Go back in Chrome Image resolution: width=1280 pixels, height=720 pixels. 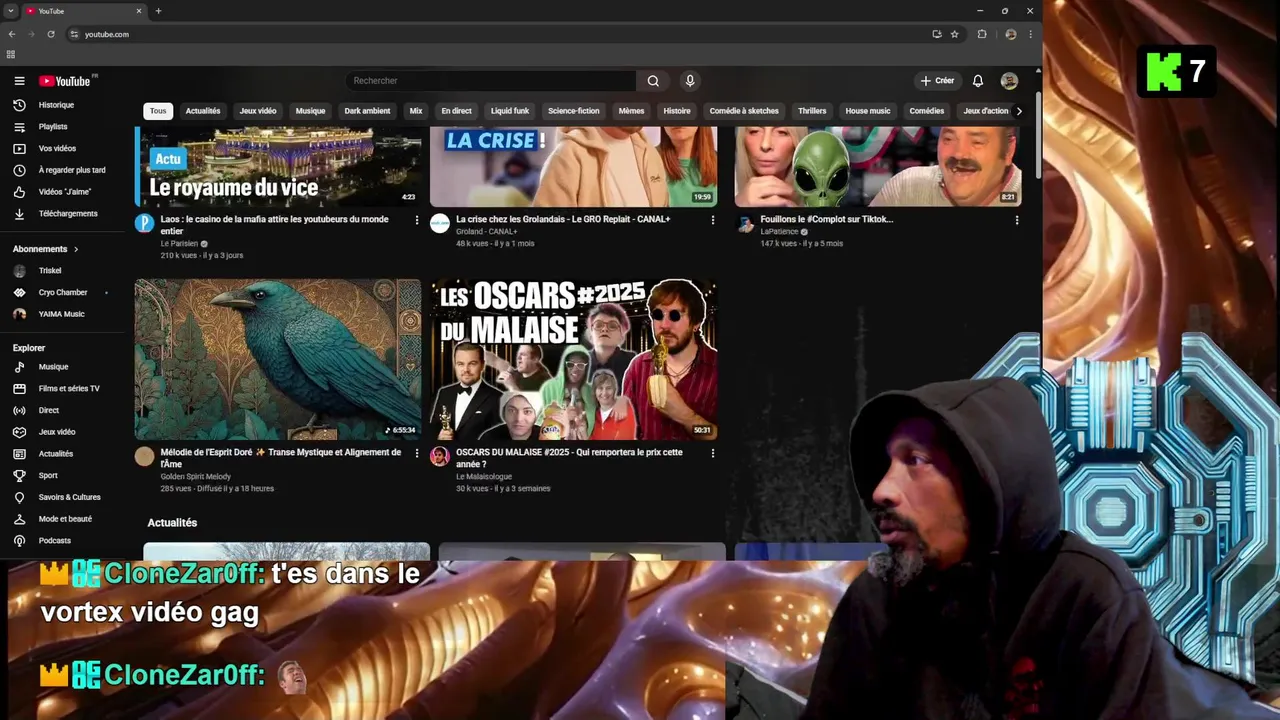pyautogui.click(x=12, y=34)
